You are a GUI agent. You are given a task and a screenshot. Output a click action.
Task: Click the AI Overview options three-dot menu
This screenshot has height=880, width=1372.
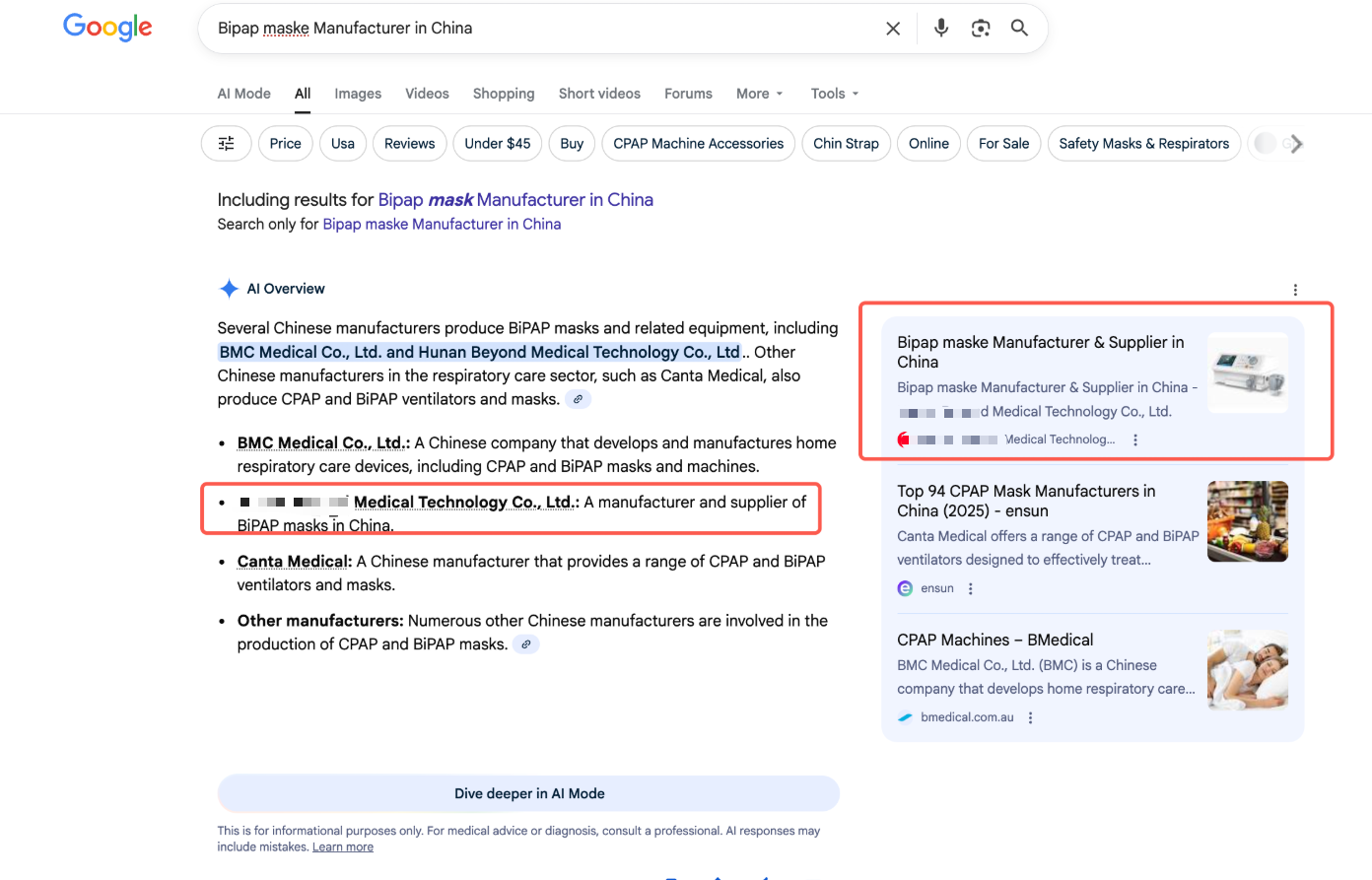1295,290
